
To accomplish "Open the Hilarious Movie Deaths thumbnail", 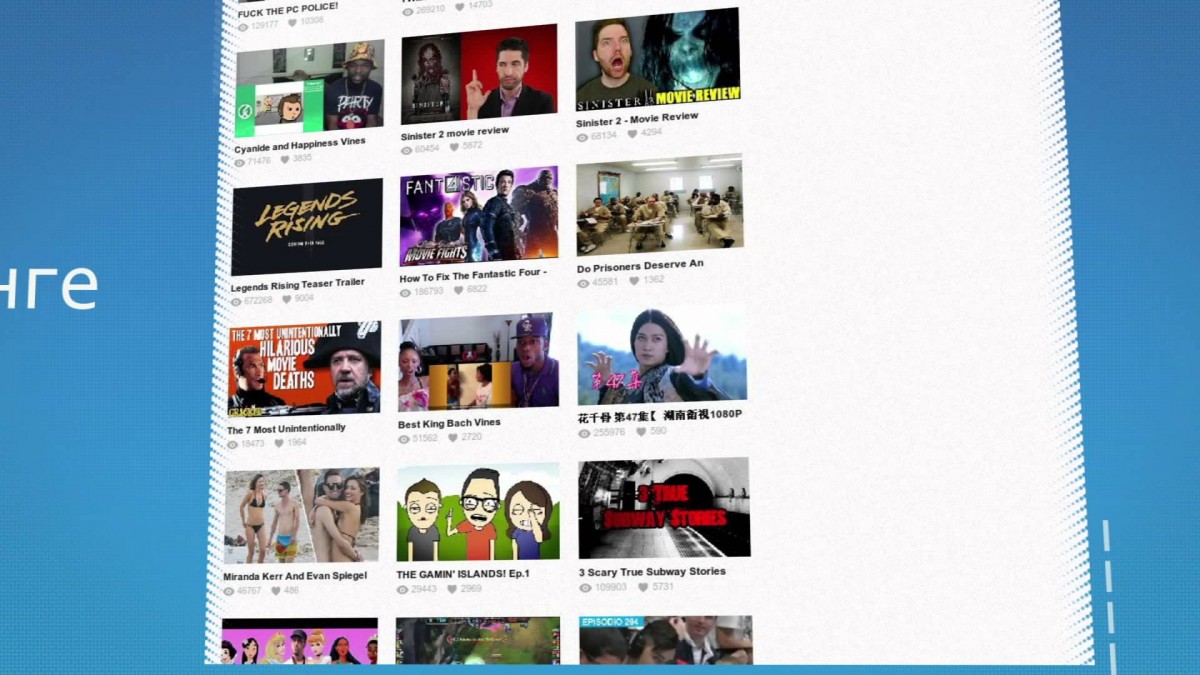I will [304, 368].
